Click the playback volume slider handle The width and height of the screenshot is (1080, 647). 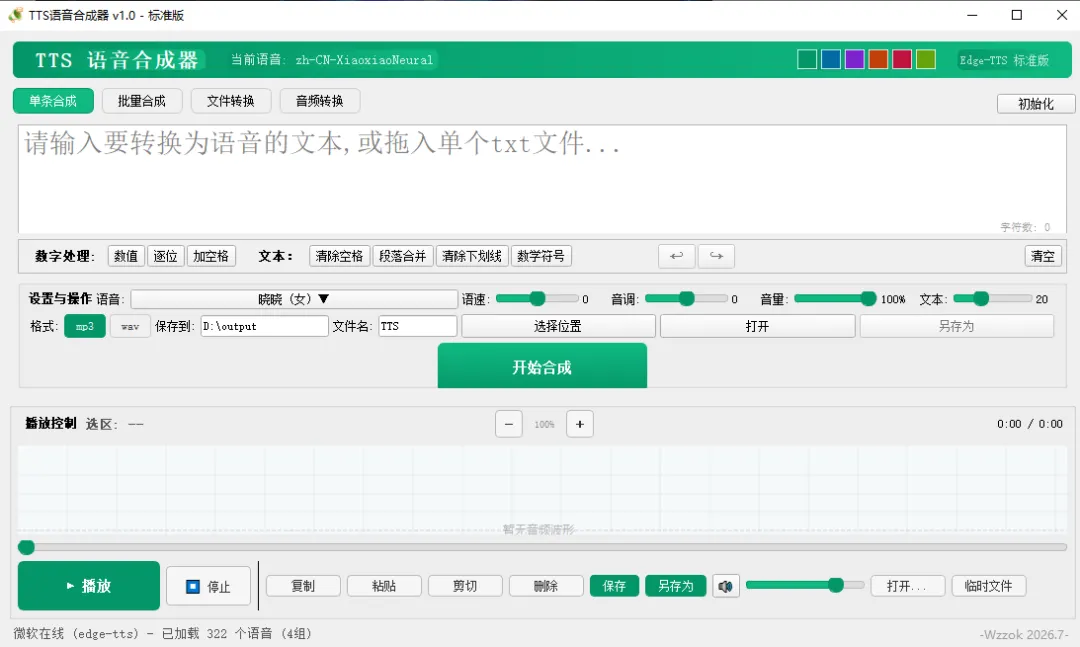(x=835, y=585)
